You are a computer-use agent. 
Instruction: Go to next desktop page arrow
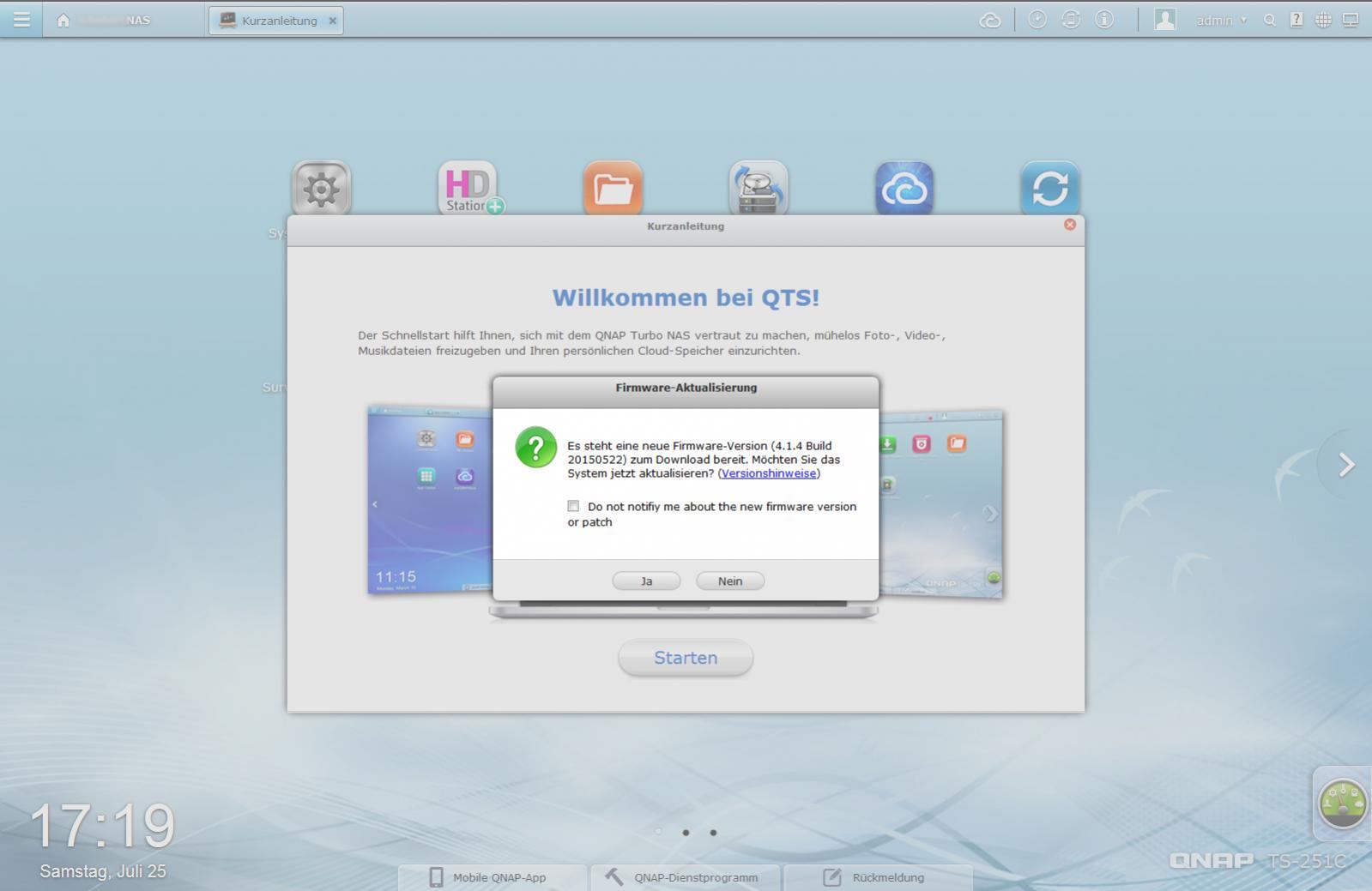pyautogui.click(x=1346, y=465)
